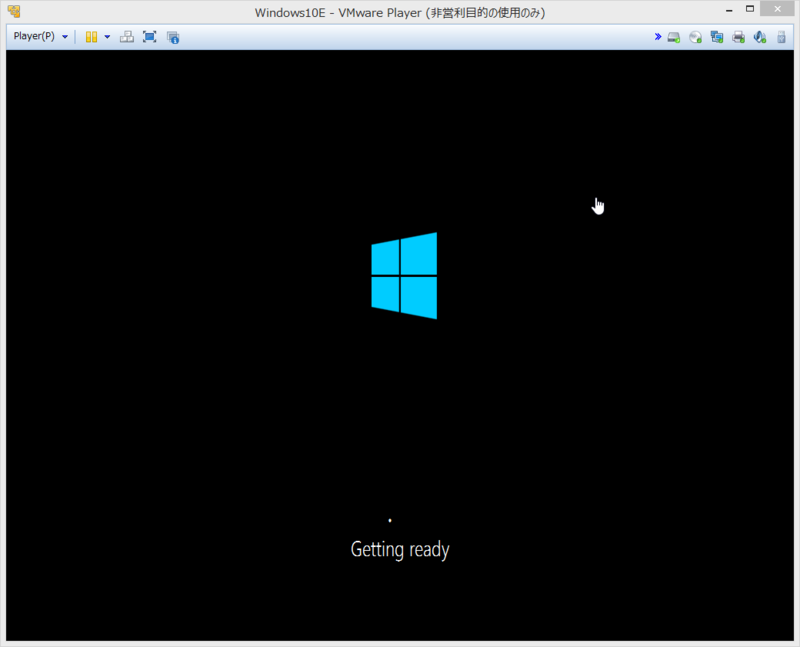The width and height of the screenshot is (800, 647).
Task: Expand the device toolbar double chevron
Action: pos(658,37)
